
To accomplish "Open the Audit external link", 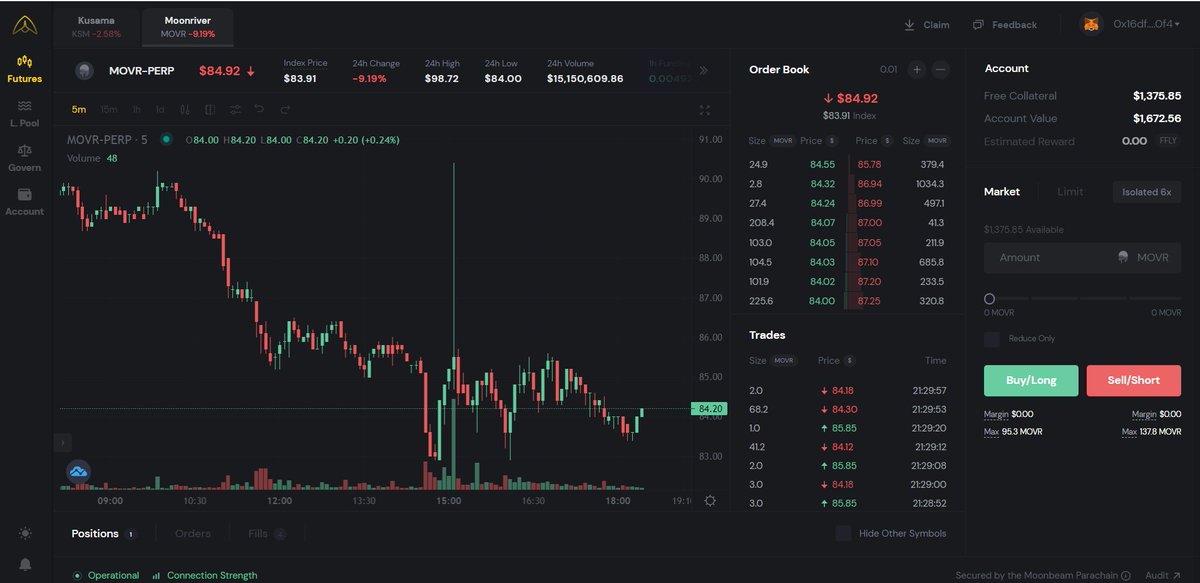I will pyautogui.click(x=1162, y=575).
